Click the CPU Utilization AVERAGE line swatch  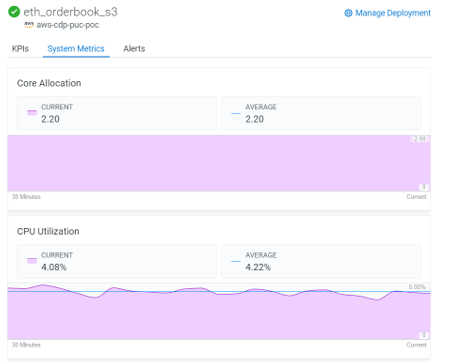(236, 261)
